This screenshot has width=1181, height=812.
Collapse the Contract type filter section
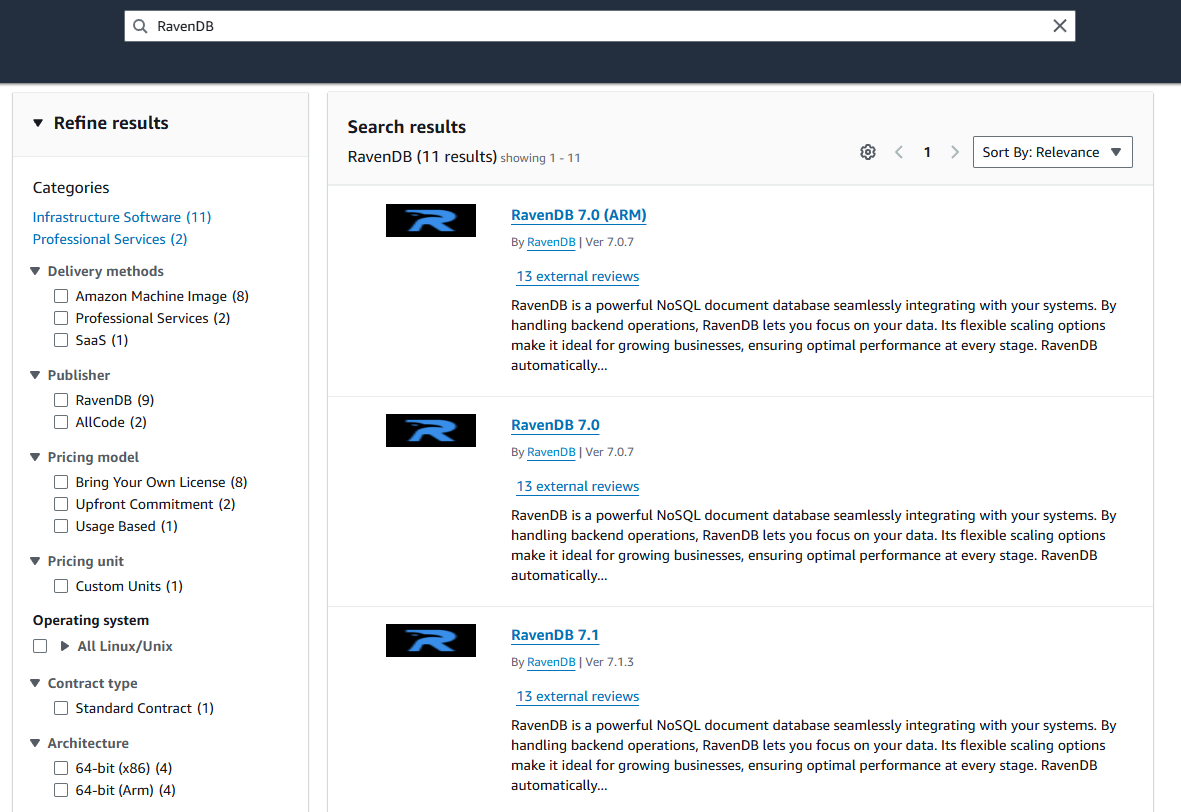coord(35,683)
